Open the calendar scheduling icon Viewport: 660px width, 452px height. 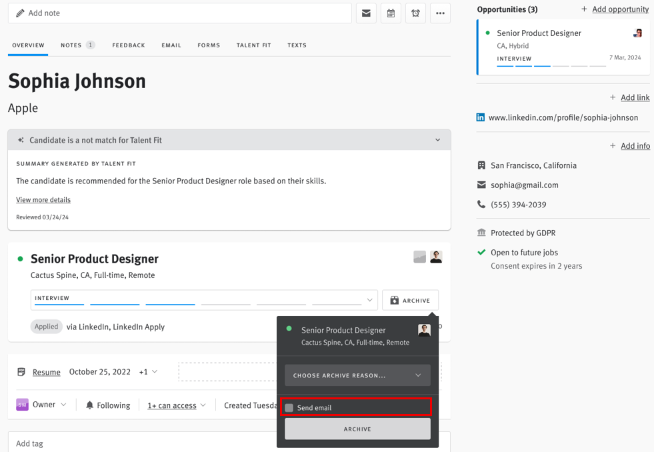pyautogui.click(x=391, y=13)
